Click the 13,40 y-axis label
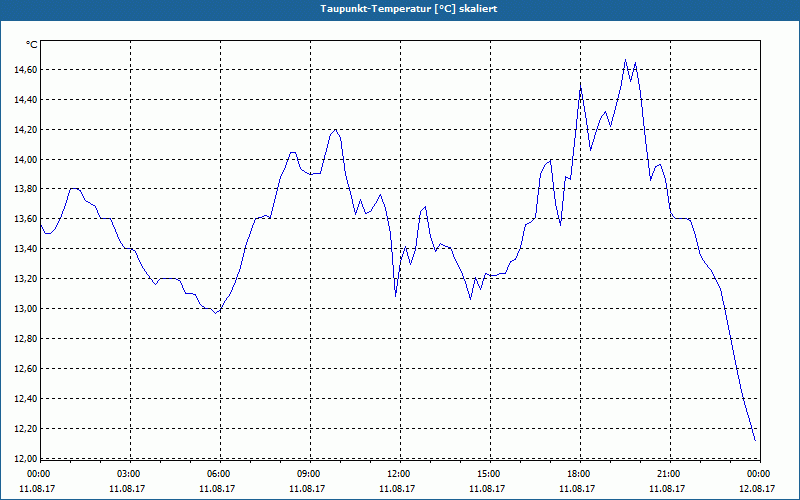Image resolution: width=800 pixels, height=500 pixels. (25, 249)
